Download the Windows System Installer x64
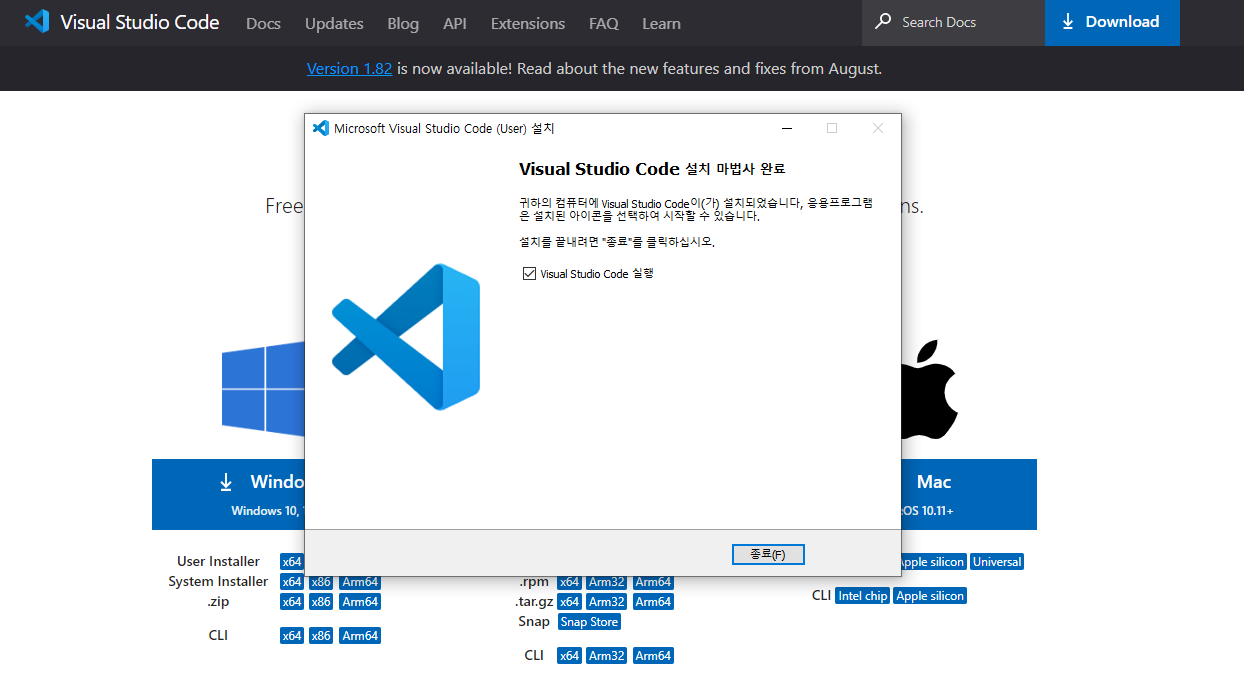The width and height of the screenshot is (1244, 688). click(x=292, y=582)
